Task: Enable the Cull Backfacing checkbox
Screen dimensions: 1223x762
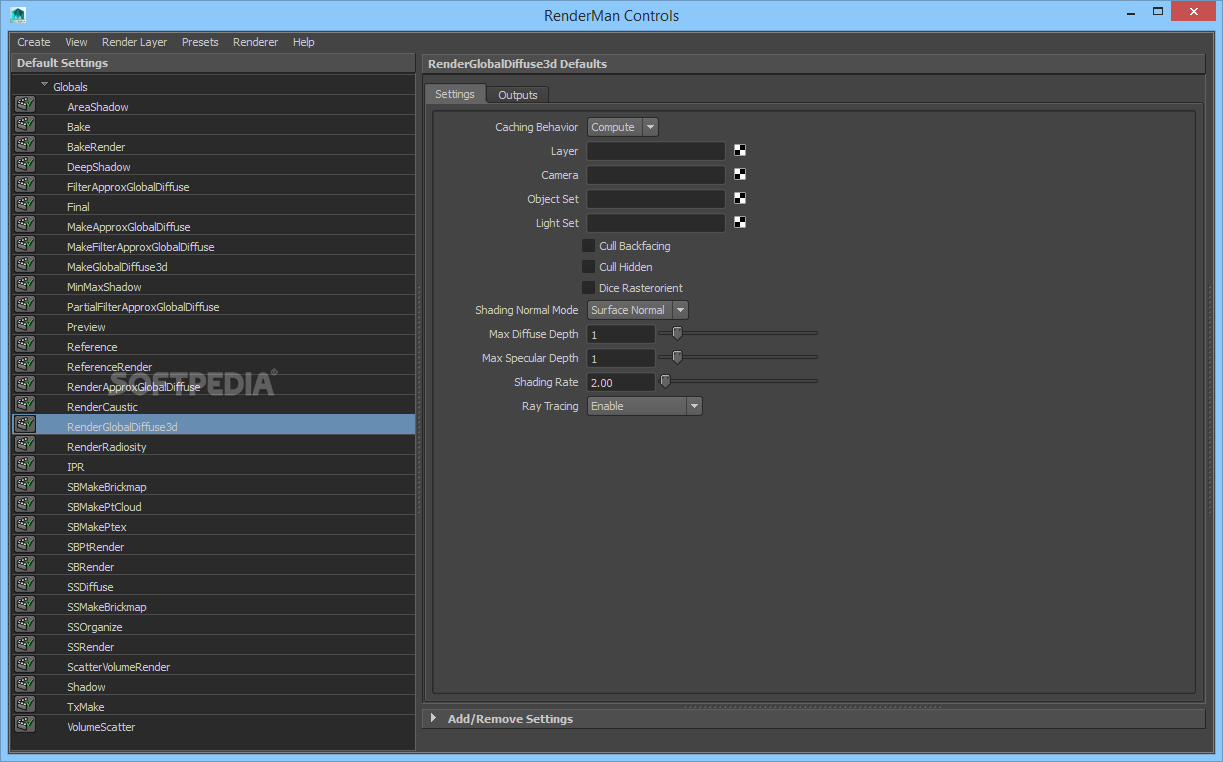Action: 589,246
